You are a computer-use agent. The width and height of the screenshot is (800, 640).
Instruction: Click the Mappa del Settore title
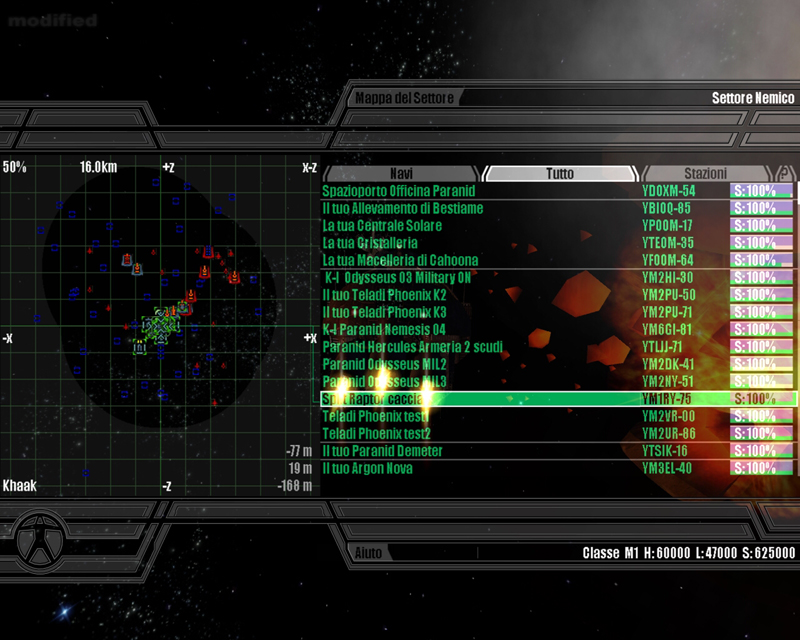pos(404,98)
